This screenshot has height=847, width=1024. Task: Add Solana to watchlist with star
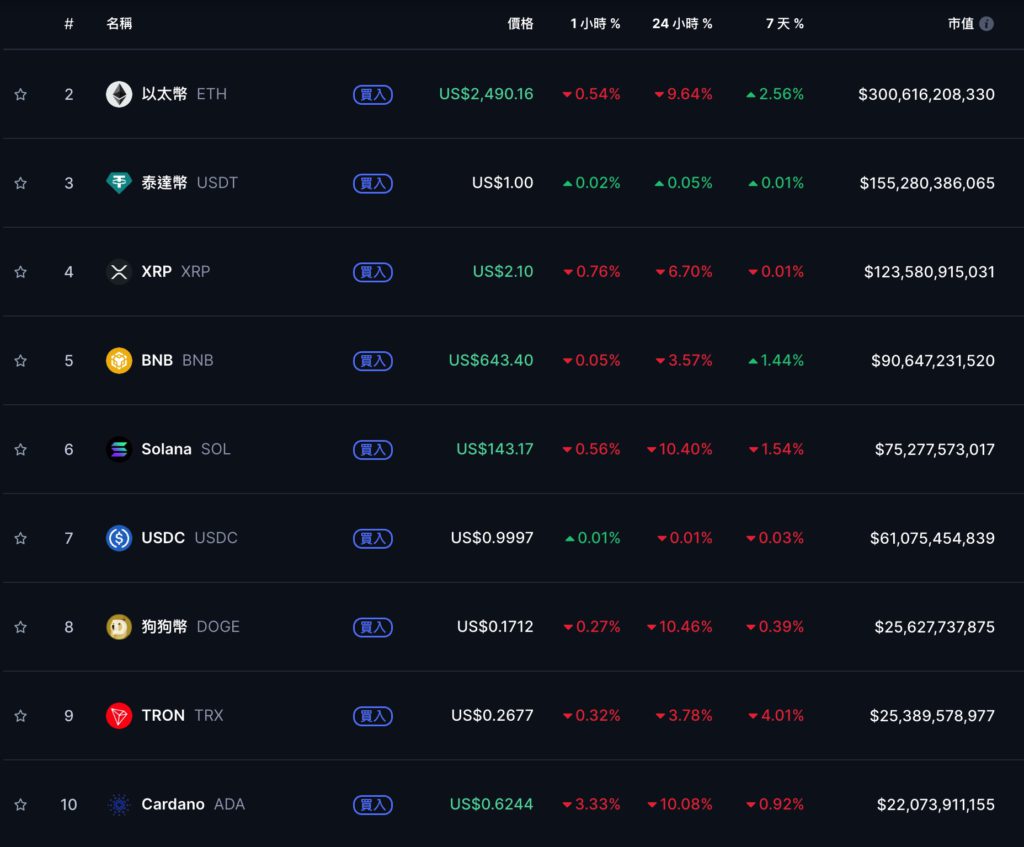click(21, 449)
